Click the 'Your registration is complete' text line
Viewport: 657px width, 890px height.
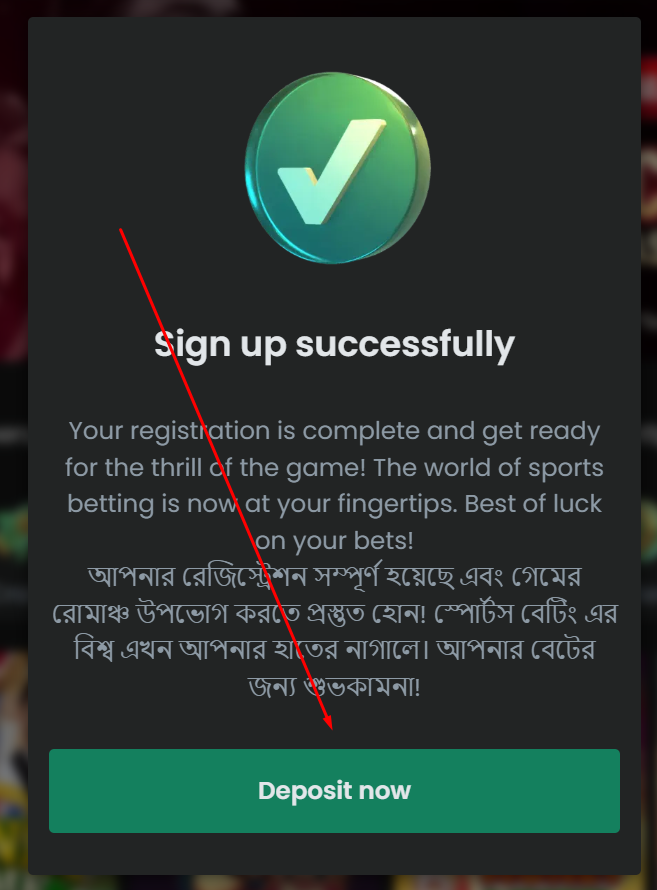point(334,432)
